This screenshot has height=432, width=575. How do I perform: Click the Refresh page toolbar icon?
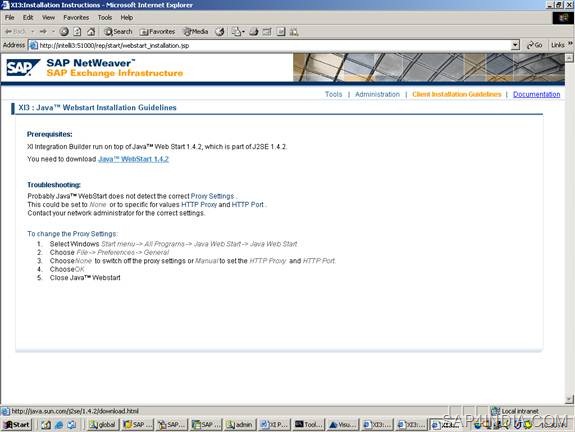pos(77,32)
